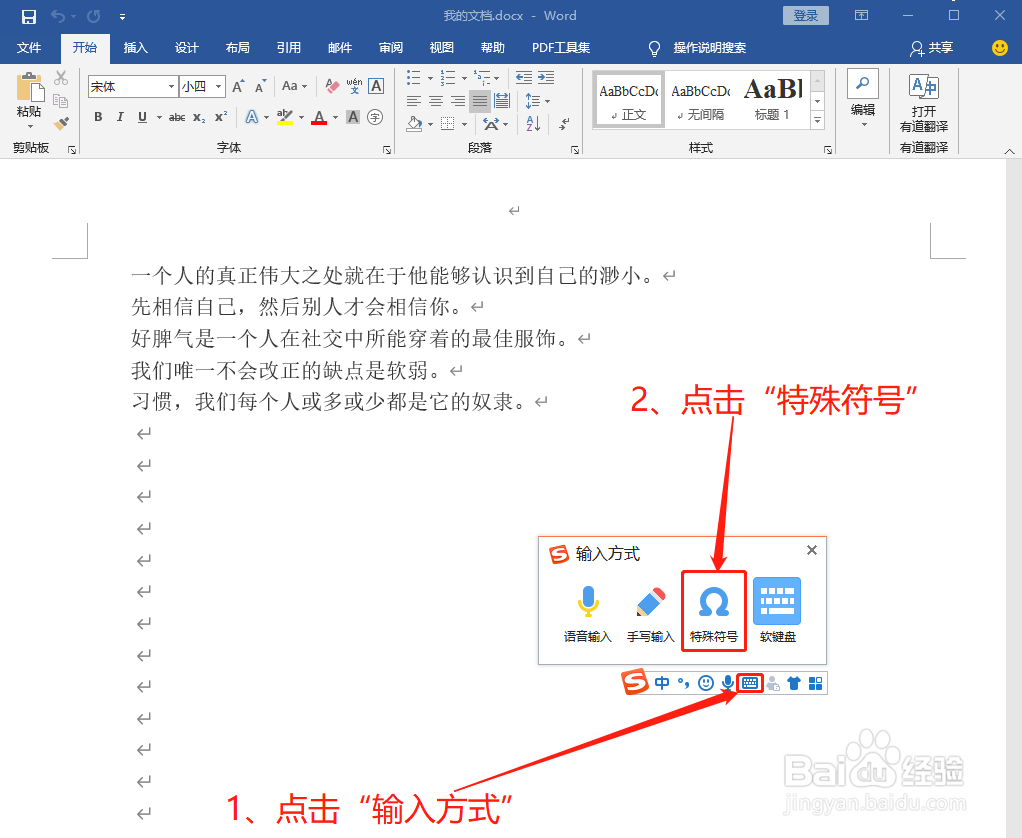Toggle italic formatting
This screenshot has height=838, width=1022.
point(120,117)
